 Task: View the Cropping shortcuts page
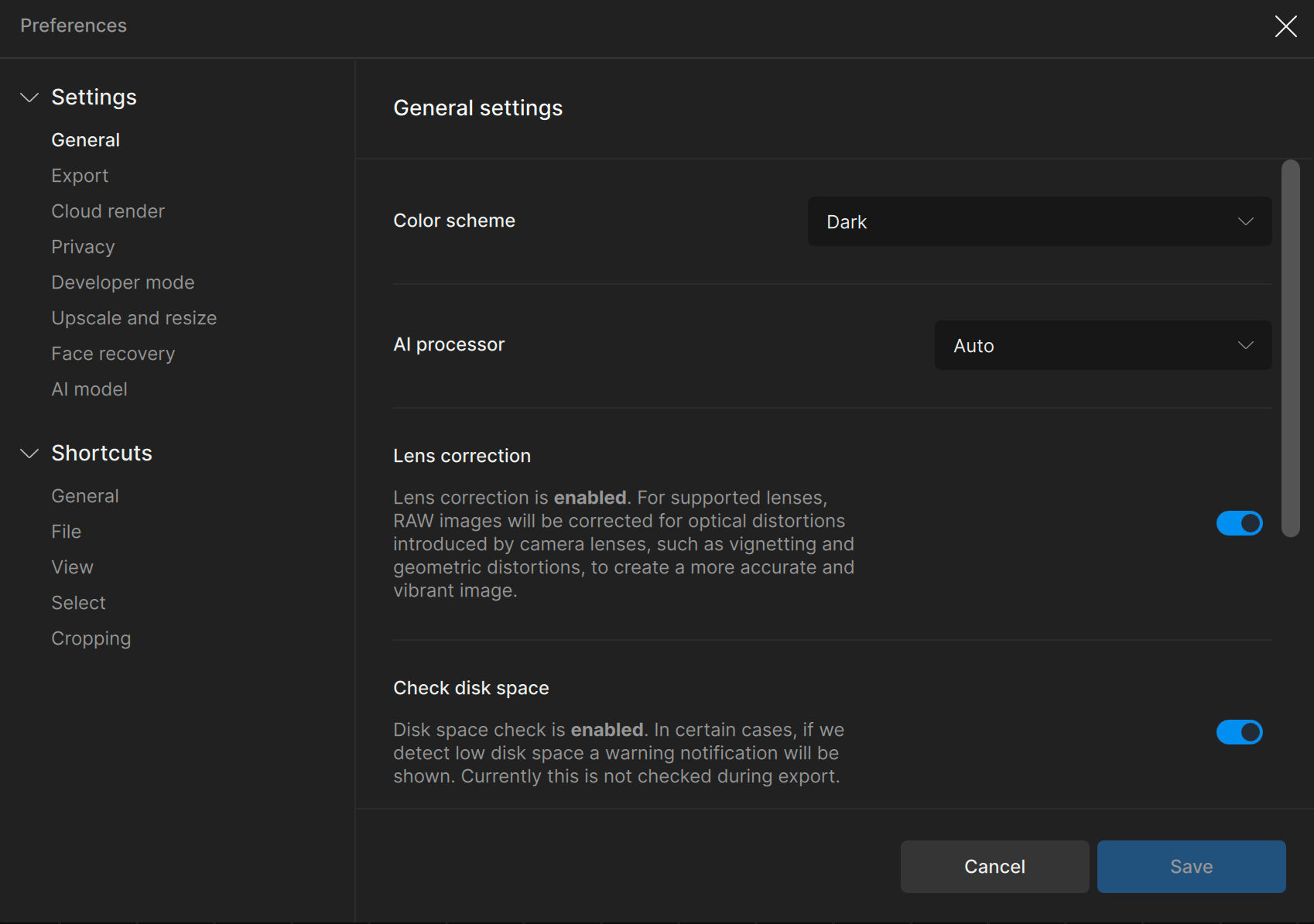click(x=91, y=638)
